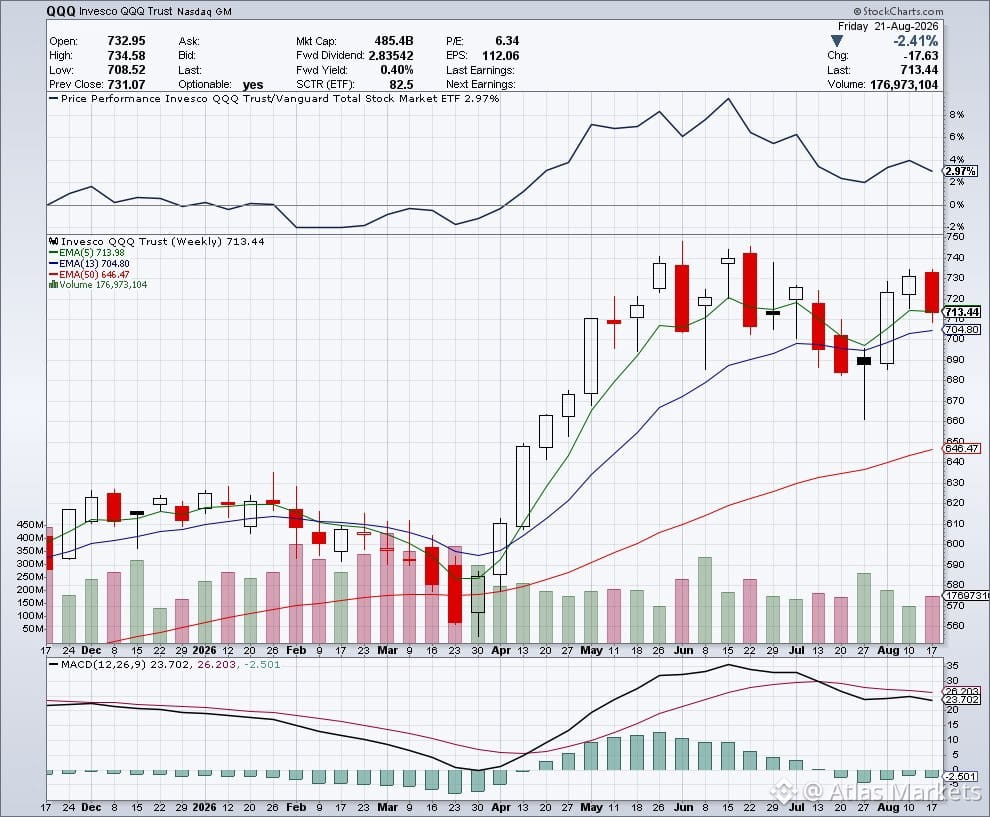
Task: Click the tall red candle for week of Mar 23
Action: coord(455,593)
